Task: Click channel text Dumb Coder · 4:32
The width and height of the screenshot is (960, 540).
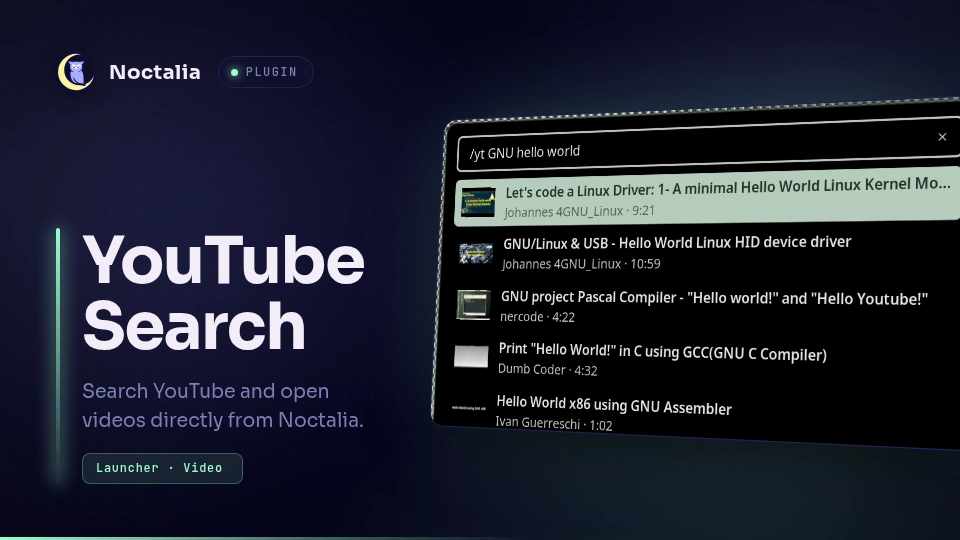Action: [x=547, y=370]
